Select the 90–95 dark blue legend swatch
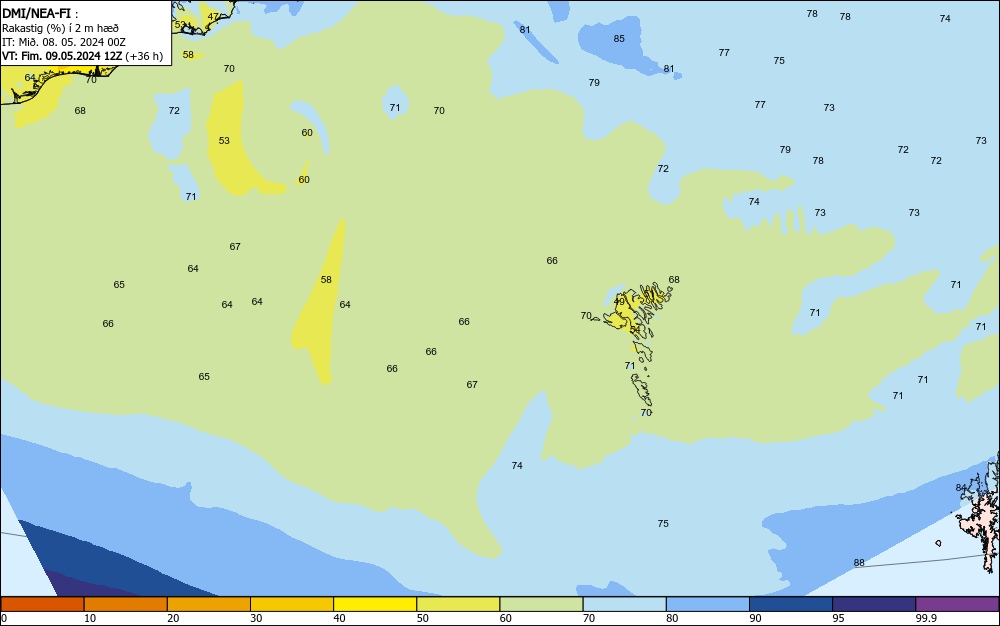The height and width of the screenshot is (626, 1000). 791,604
